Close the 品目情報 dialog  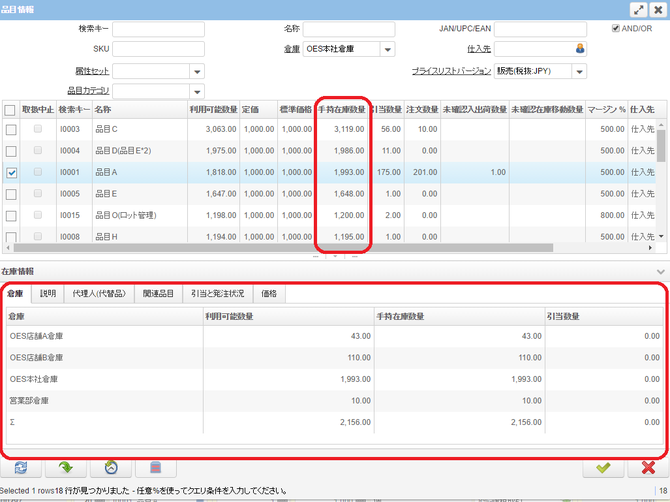coord(658,10)
